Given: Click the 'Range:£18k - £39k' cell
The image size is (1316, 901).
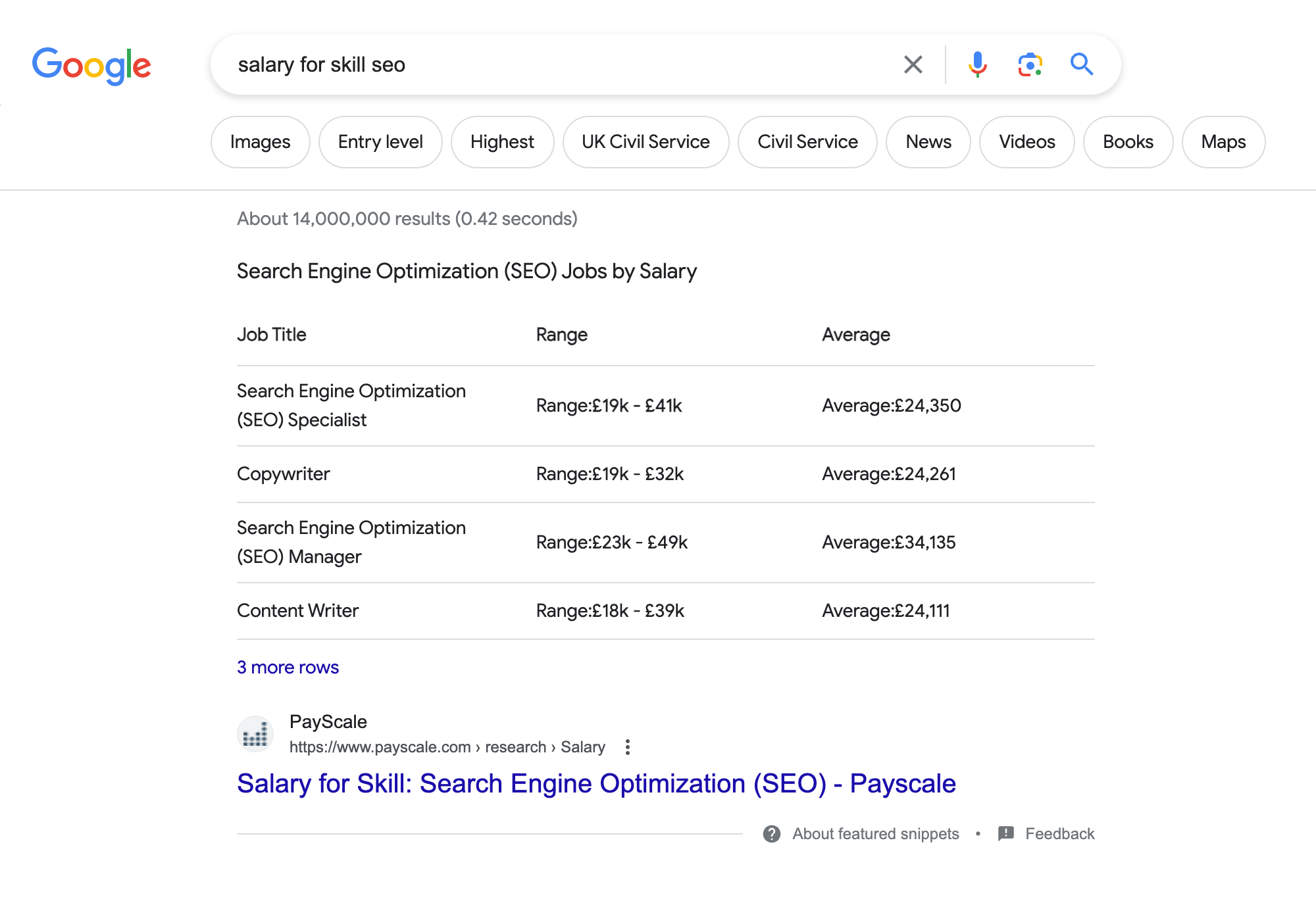Looking at the screenshot, I should [x=610, y=611].
